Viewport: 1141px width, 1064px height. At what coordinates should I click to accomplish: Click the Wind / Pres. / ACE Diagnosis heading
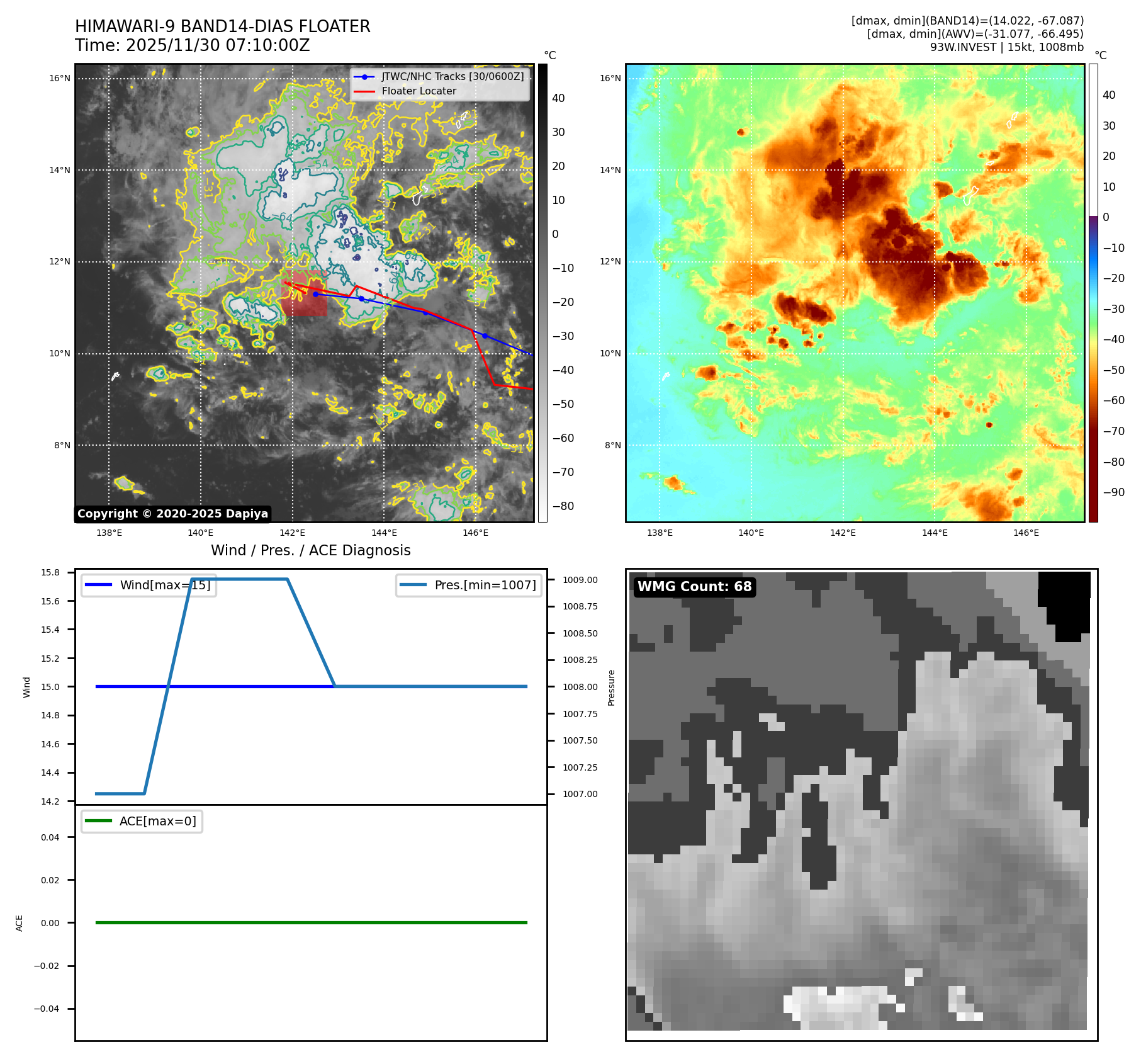310,550
